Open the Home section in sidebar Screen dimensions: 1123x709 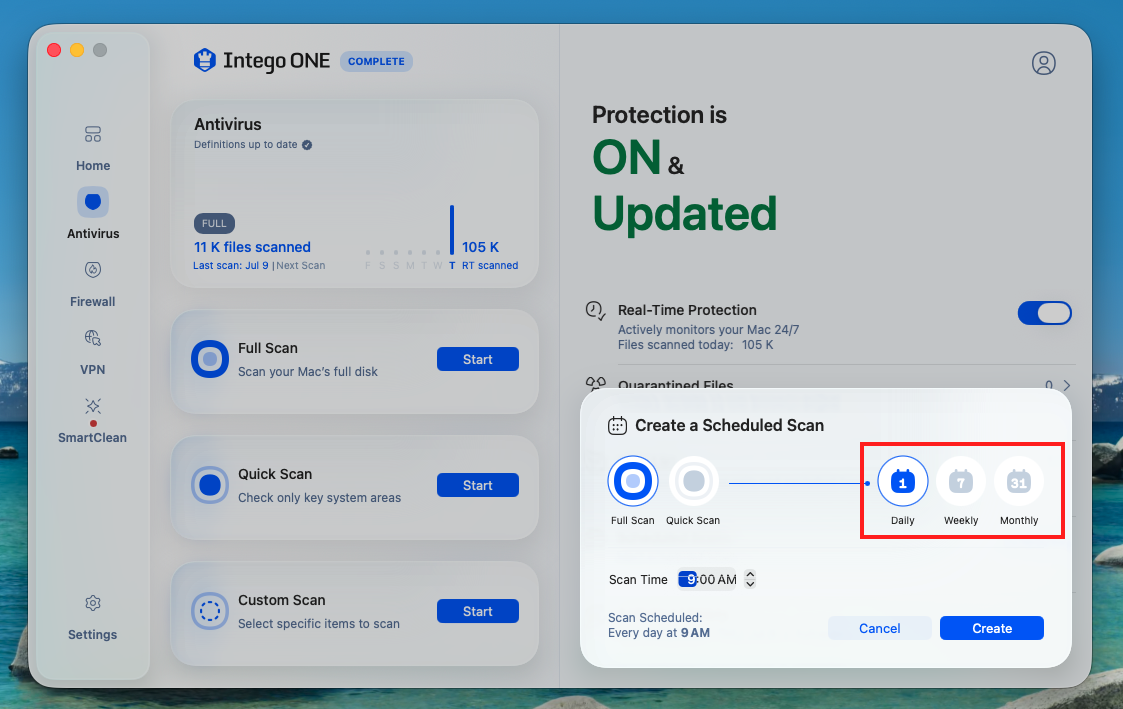[93, 148]
